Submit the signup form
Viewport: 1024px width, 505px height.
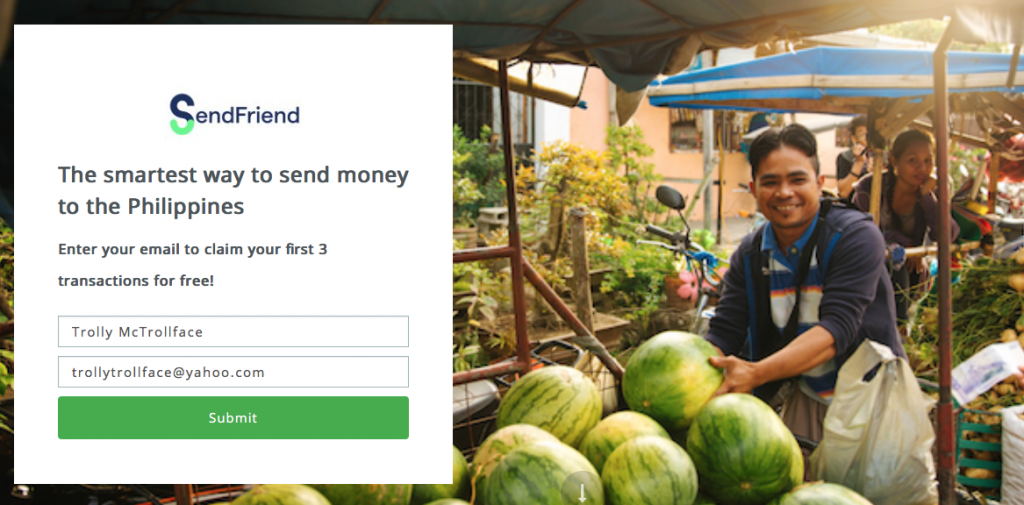point(233,417)
